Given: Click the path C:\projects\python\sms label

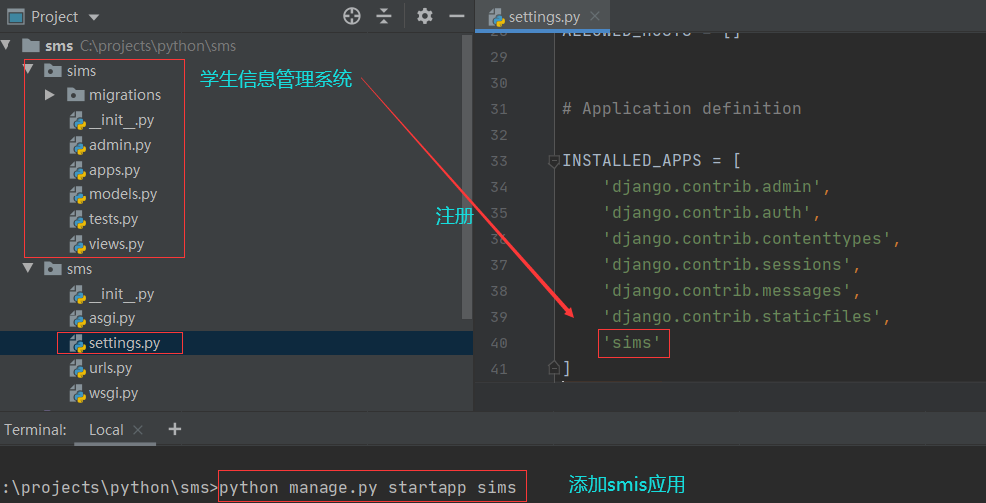Looking at the screenshot, I should tap(158, 46).
